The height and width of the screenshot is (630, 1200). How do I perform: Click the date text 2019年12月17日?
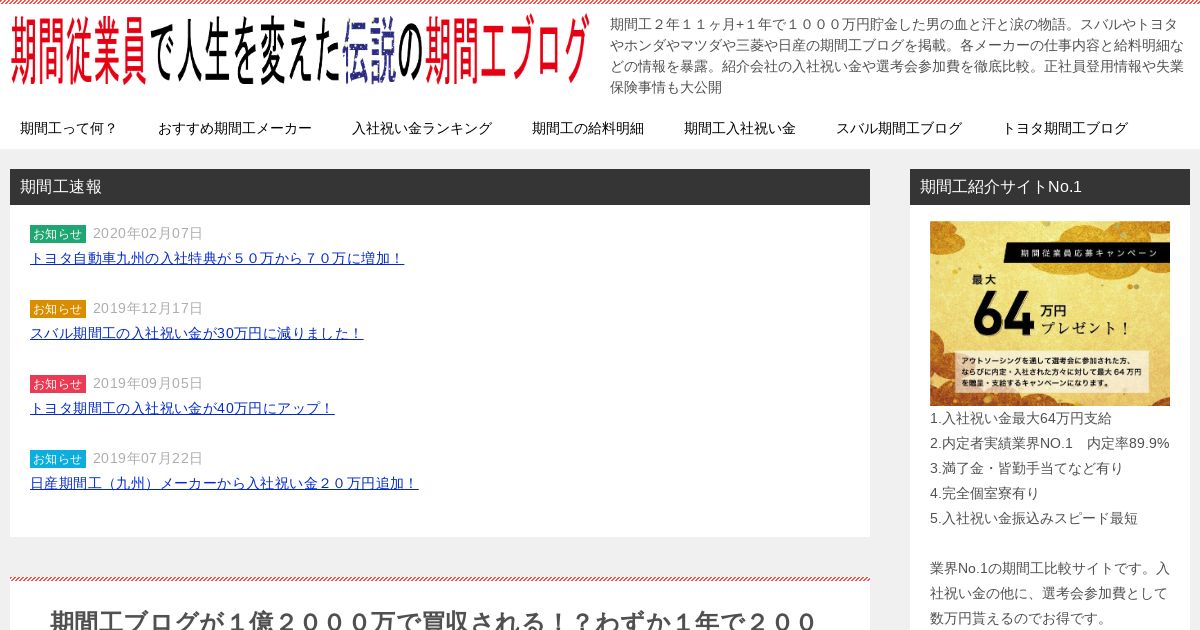tap(148, 308)
